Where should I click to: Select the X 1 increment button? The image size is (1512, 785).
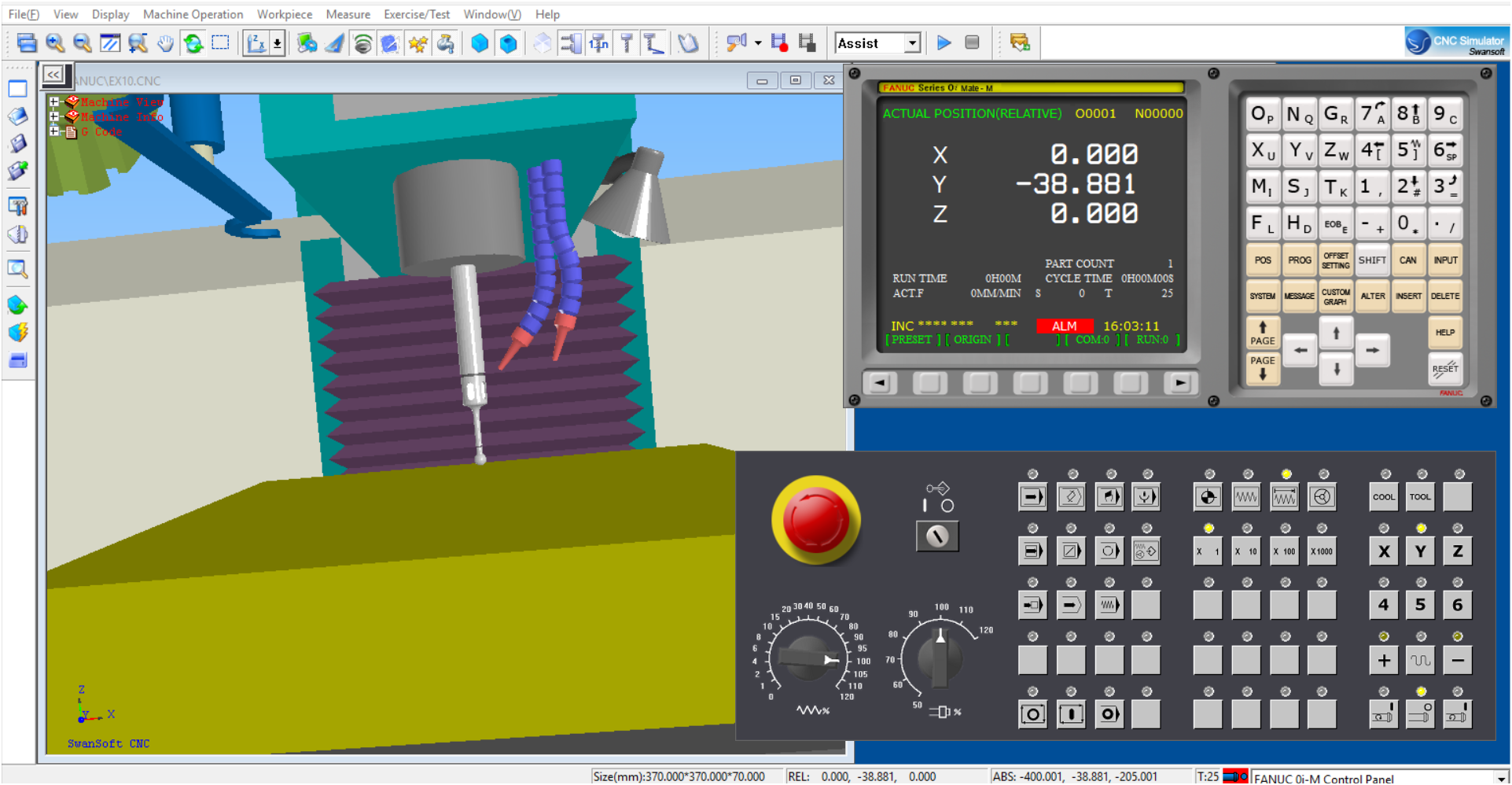[1208, 551]
